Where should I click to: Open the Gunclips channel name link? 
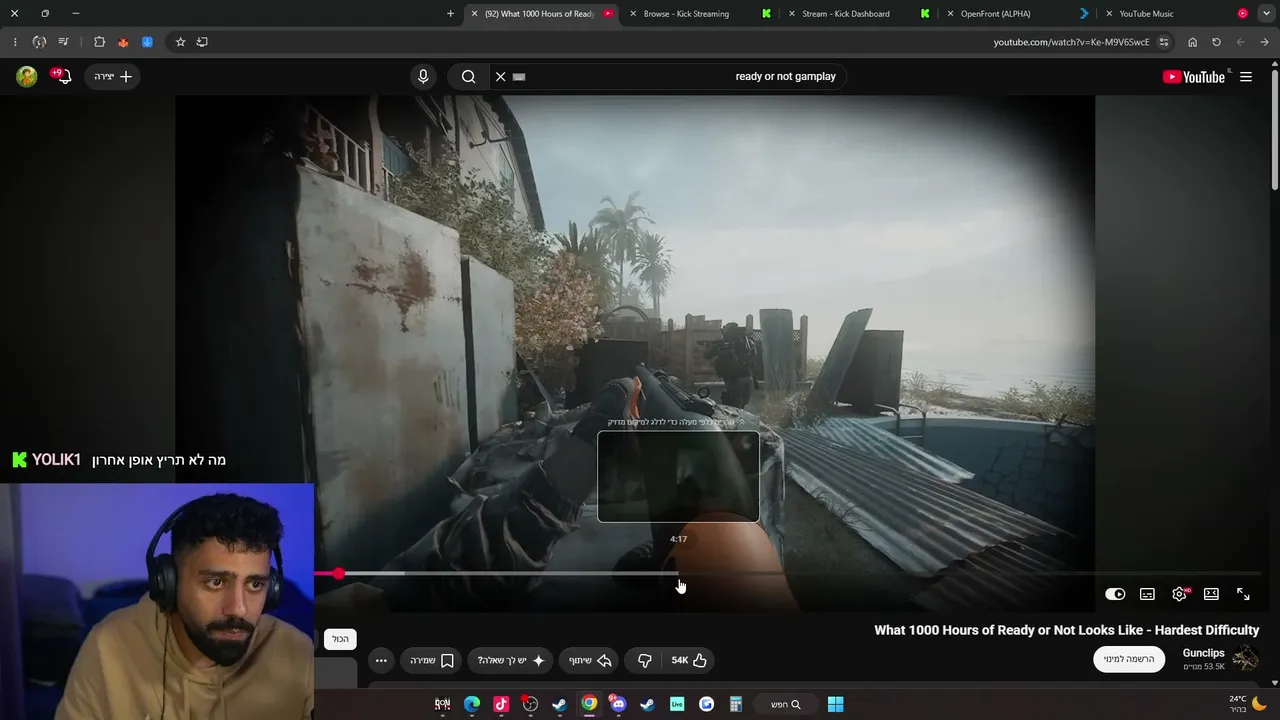[x=1203, y=653]
